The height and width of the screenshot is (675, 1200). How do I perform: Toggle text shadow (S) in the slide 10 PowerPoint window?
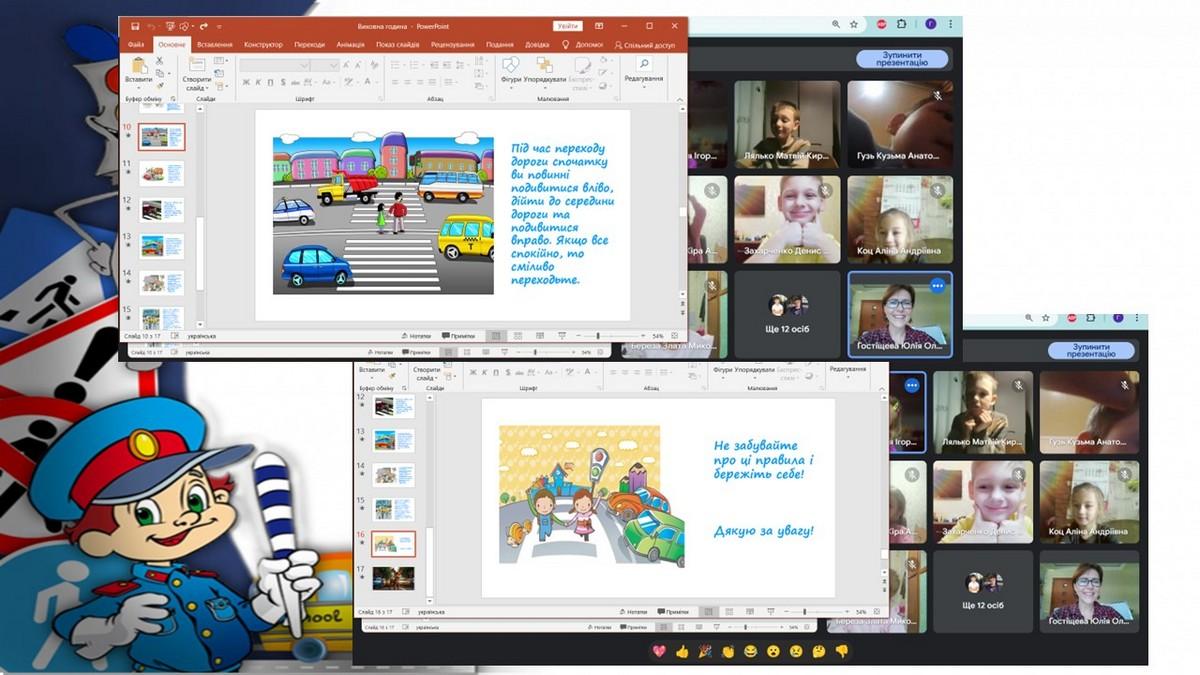[x=284, y=83]
